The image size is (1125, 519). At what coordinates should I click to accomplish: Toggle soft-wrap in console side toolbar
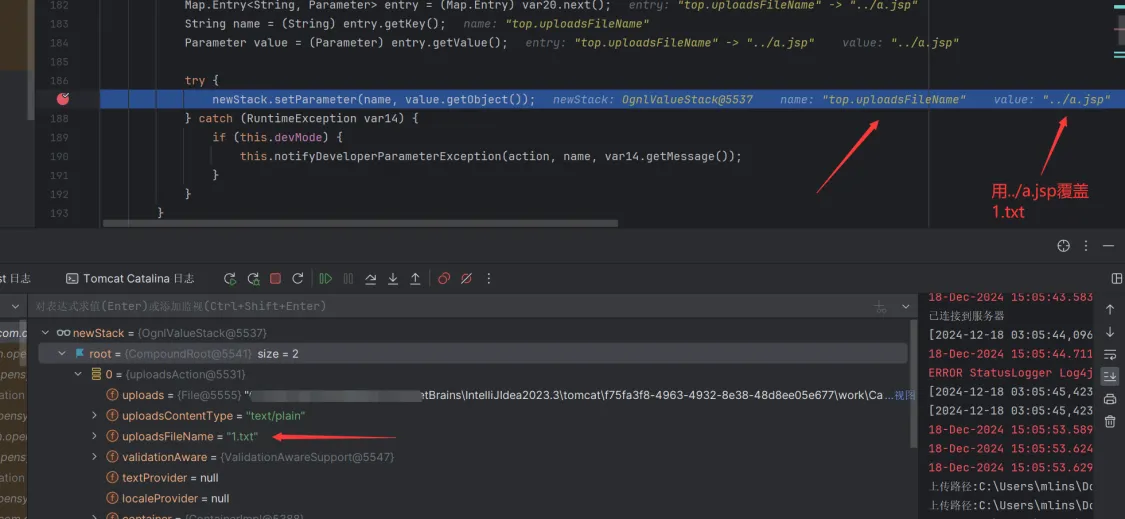(1109, 354)
